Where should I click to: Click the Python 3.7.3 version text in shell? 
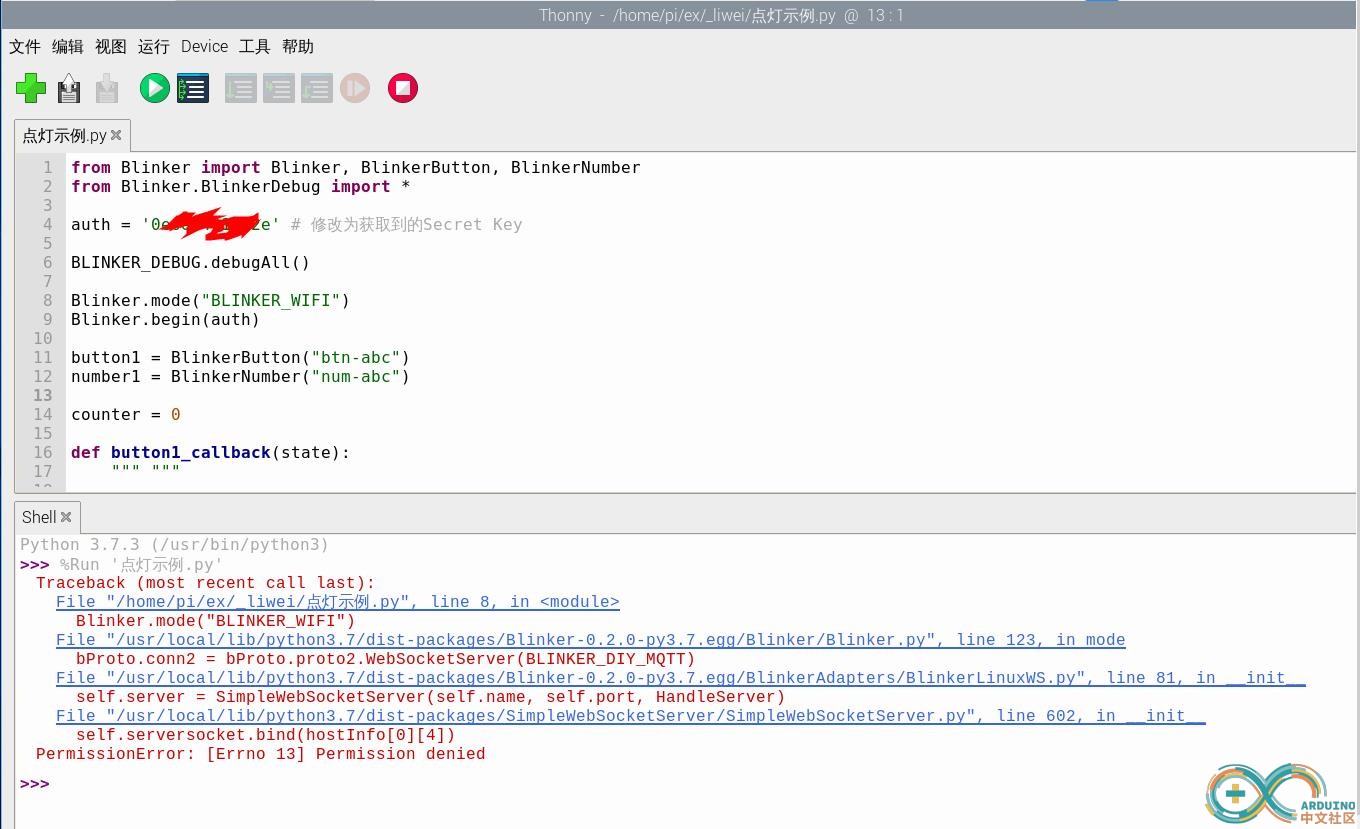174,545
